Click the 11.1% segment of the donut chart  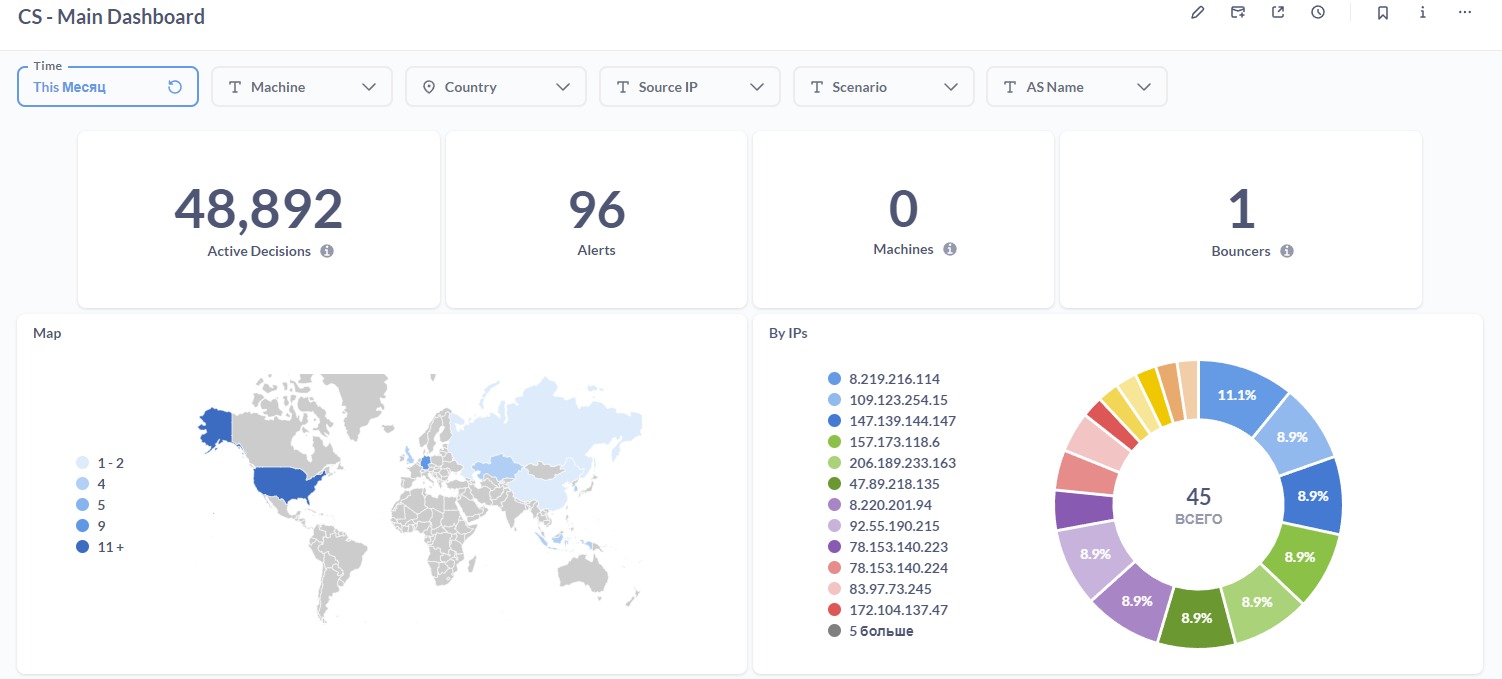pyautogui.click(x=1237, y=395)
